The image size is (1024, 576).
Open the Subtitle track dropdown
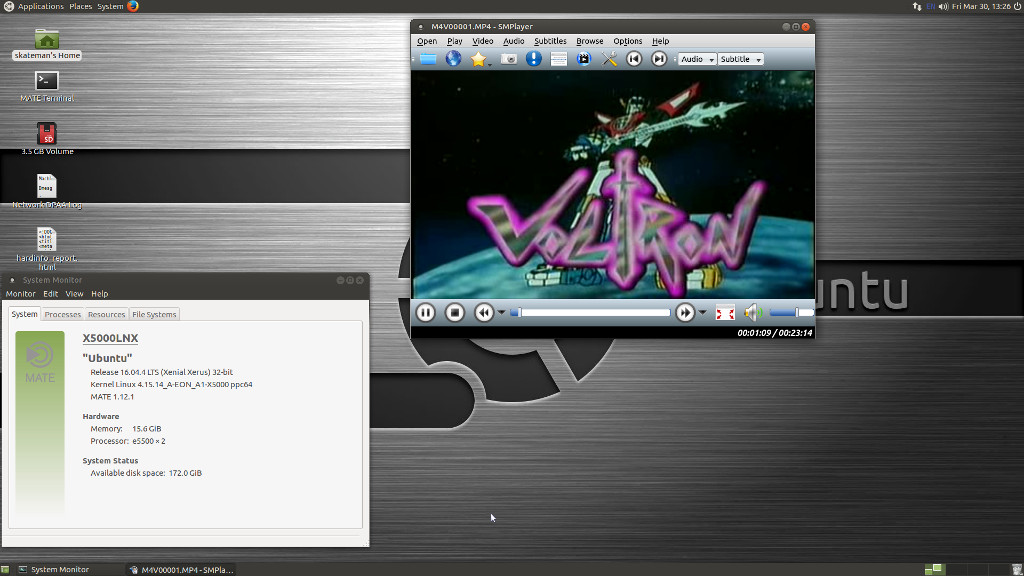click(741, 59)
